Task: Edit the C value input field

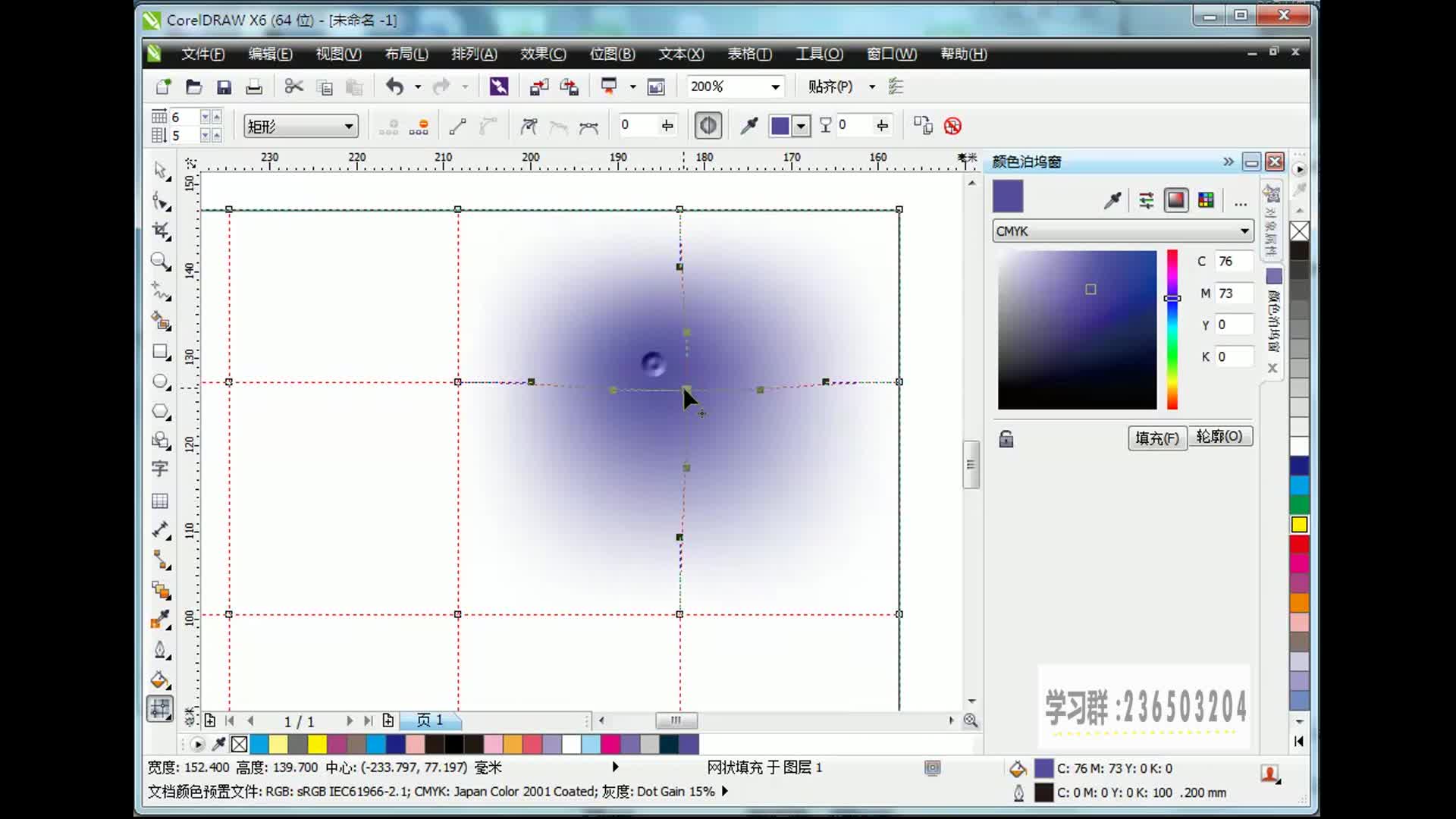Action: coord(1235,261)
